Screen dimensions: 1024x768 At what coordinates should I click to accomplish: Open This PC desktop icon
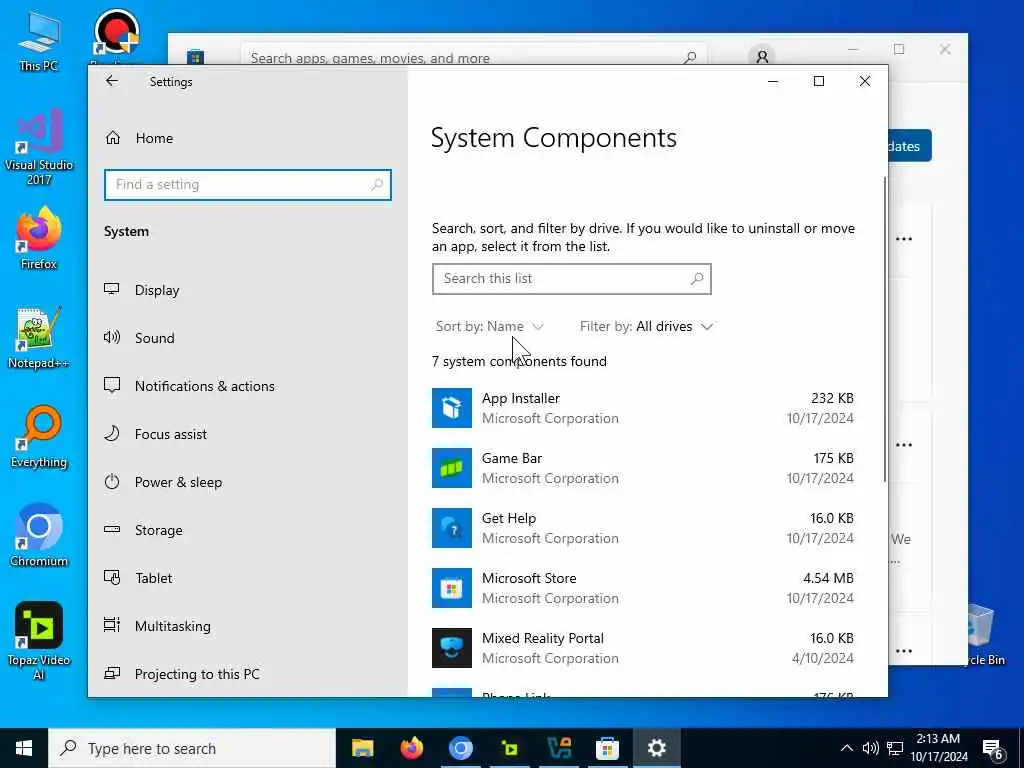[x=39, y=40]
